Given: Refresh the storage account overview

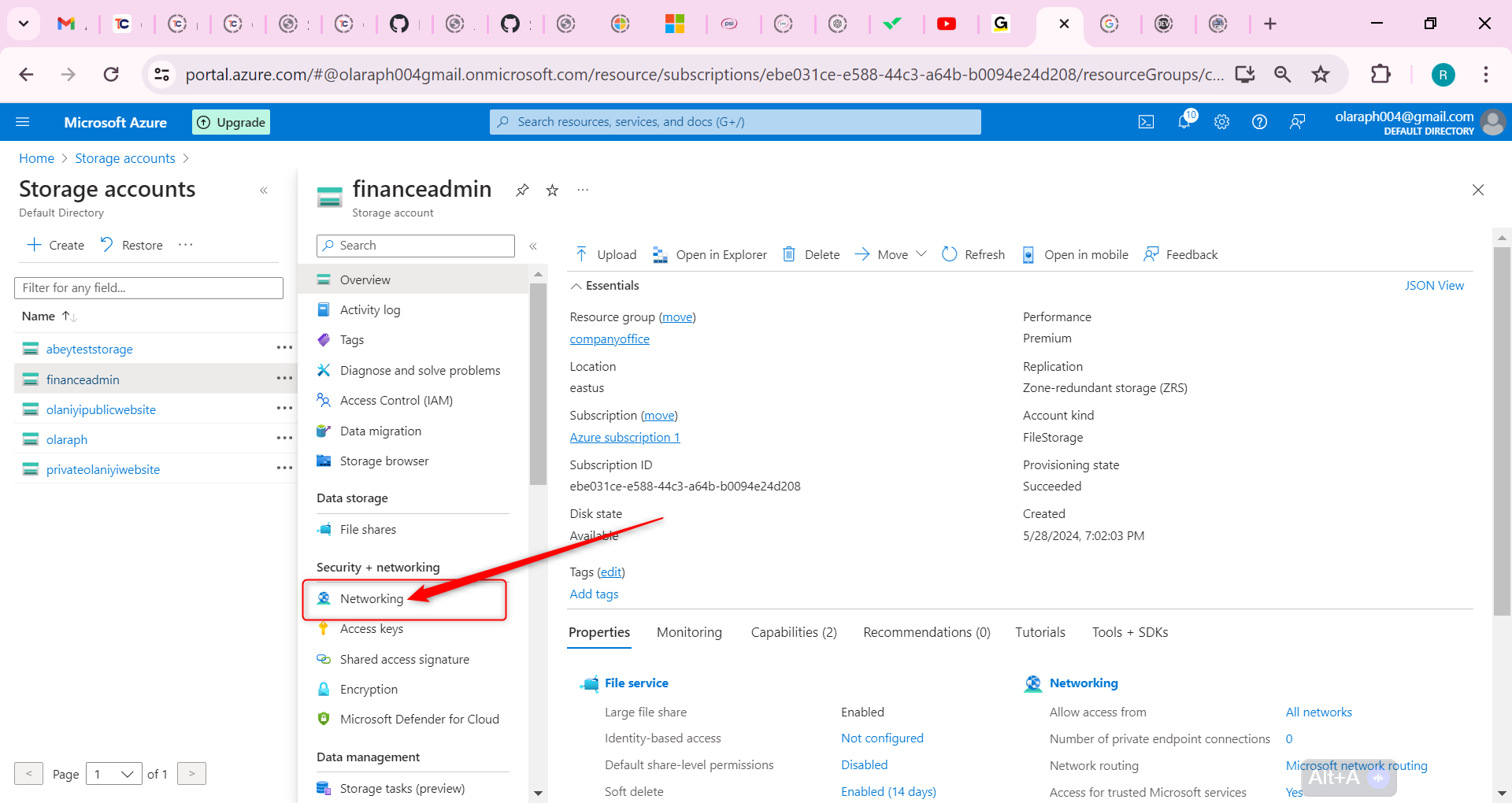Looking at the screenshot, I should tap(973, 254).
